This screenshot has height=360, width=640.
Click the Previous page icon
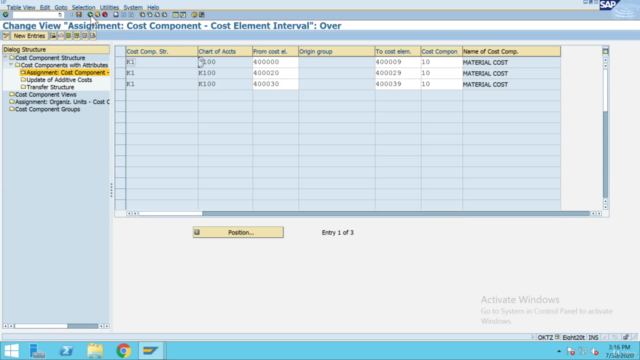(x=150, y=15)
